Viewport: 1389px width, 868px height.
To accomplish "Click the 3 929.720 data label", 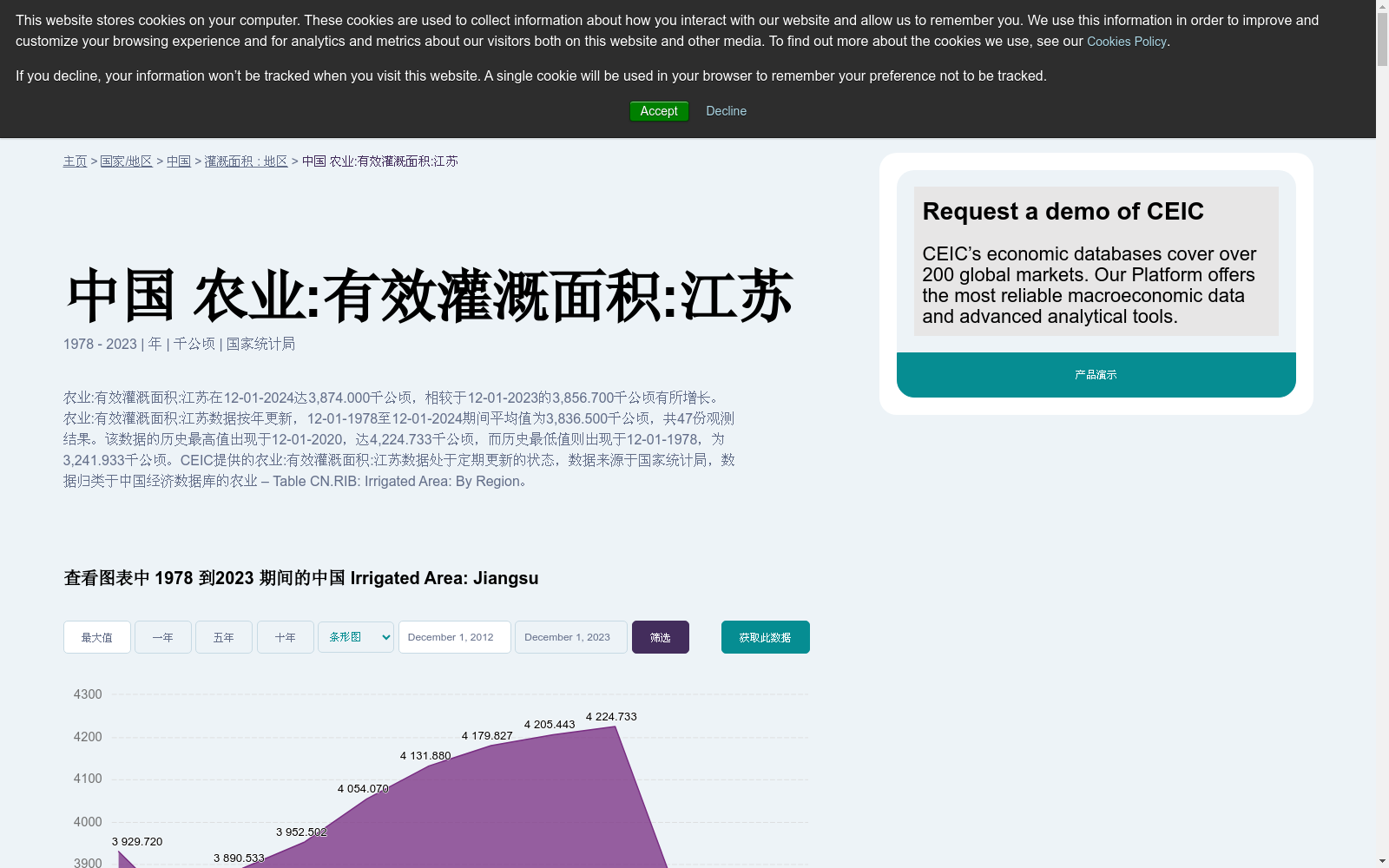I will (137, 842).
